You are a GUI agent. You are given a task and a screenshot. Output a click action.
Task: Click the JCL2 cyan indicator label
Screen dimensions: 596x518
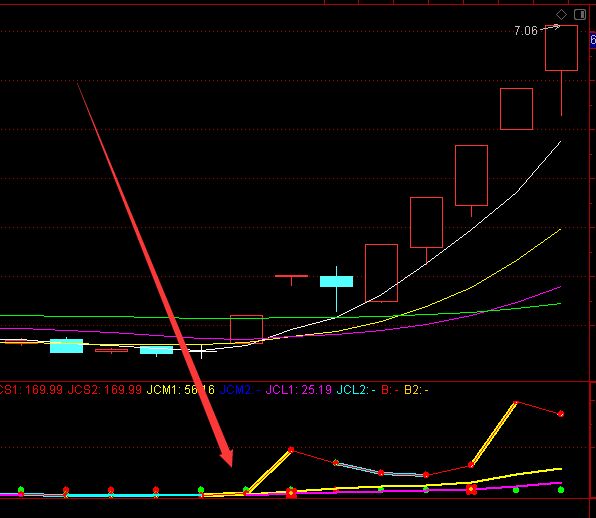point(356,390)
